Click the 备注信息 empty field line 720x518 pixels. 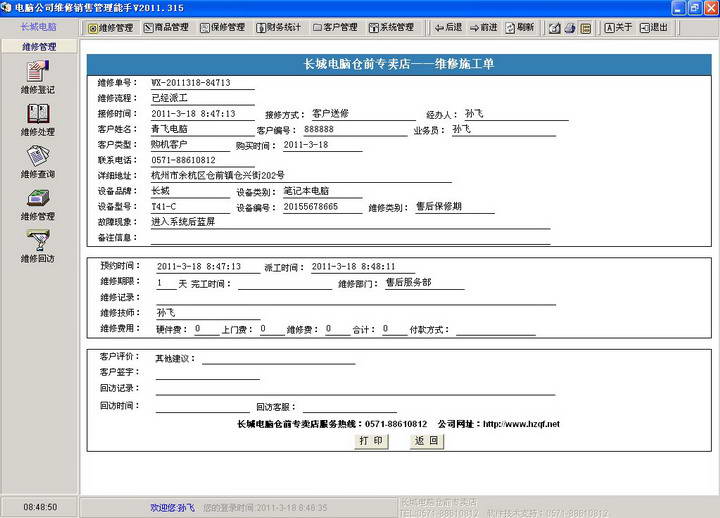[350, 238]
